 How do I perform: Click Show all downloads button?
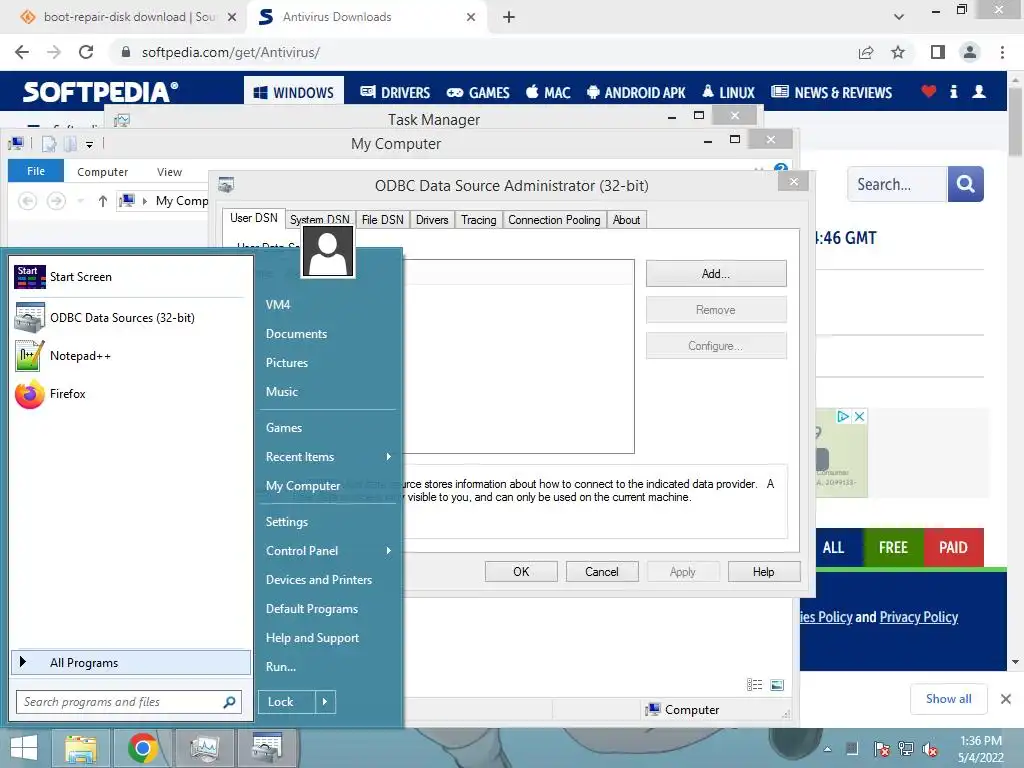click(948, 699)
